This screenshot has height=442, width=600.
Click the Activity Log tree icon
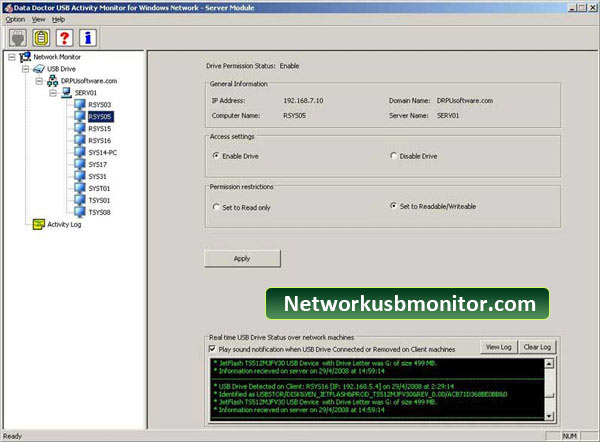[39, 224]
